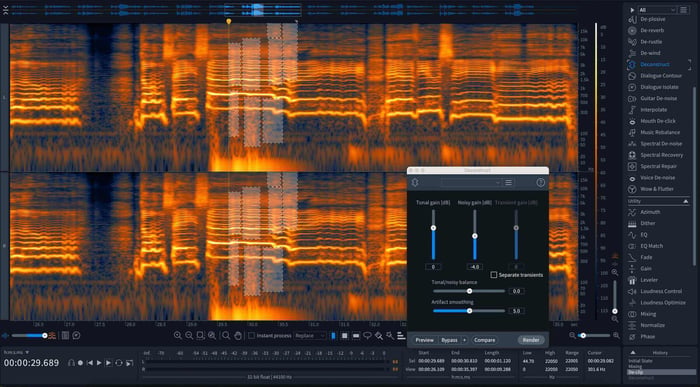Open Bypass plus options arrow
The width and height of the screenshot is (700, 387).
pyautogui.click(x=464, y=340)
